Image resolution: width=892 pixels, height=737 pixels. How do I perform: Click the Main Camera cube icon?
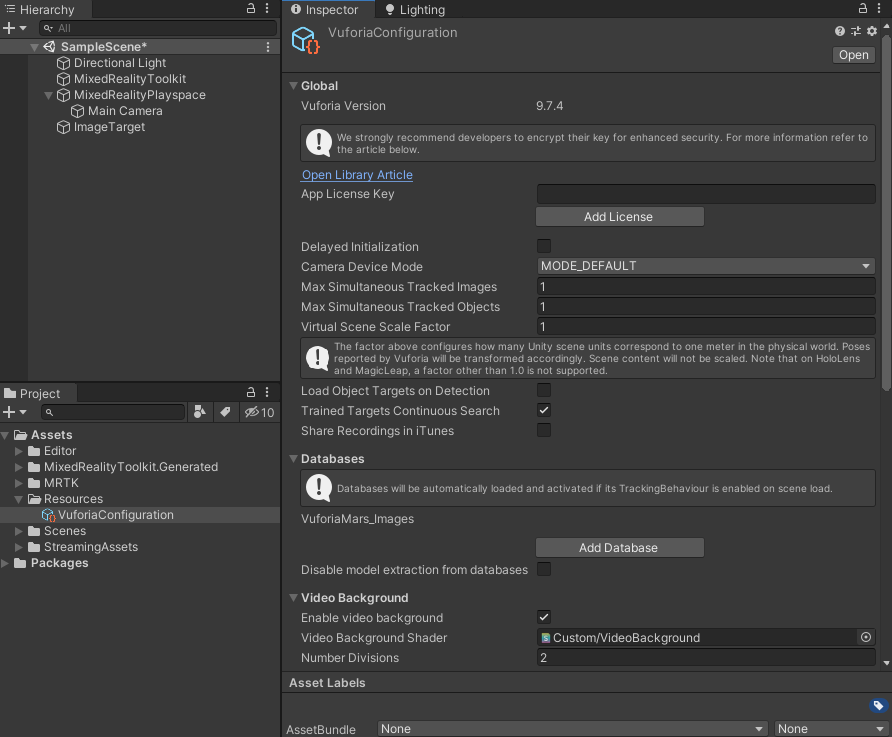[77, 111]
